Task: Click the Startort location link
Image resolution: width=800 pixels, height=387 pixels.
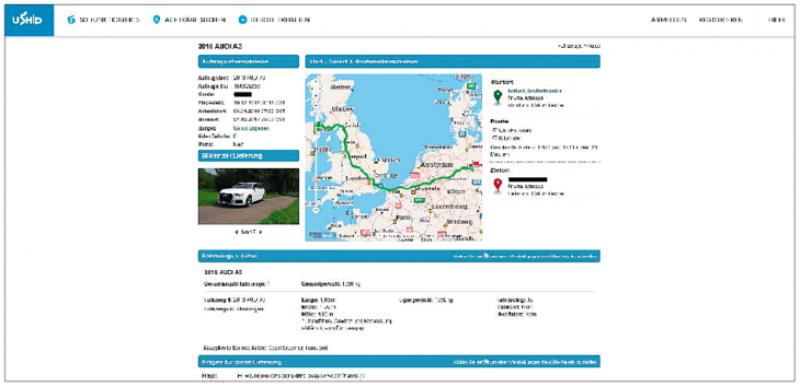Action: 535,90
